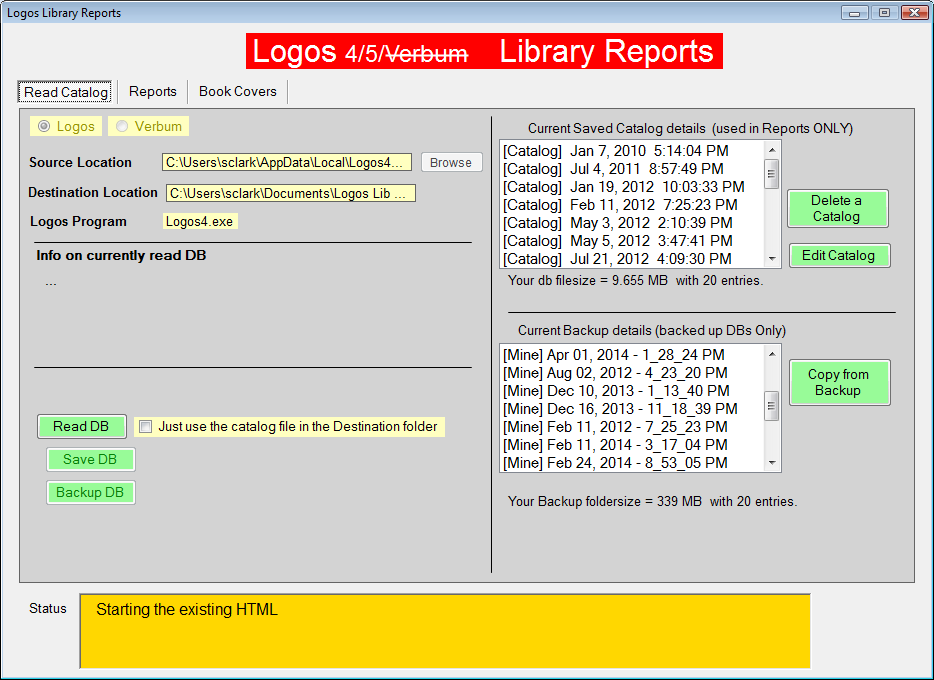Click the Browse button for source location
Screen dimensions: 934x680
452,163
